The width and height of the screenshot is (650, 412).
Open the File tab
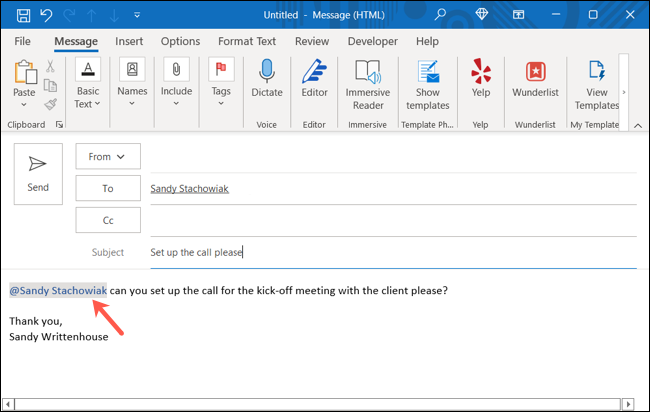pos(22,41)
